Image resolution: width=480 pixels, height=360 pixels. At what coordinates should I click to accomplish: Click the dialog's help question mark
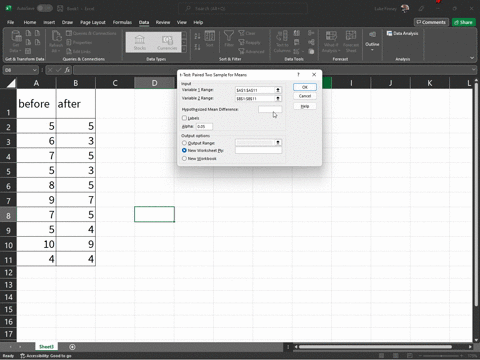point(298,75)
